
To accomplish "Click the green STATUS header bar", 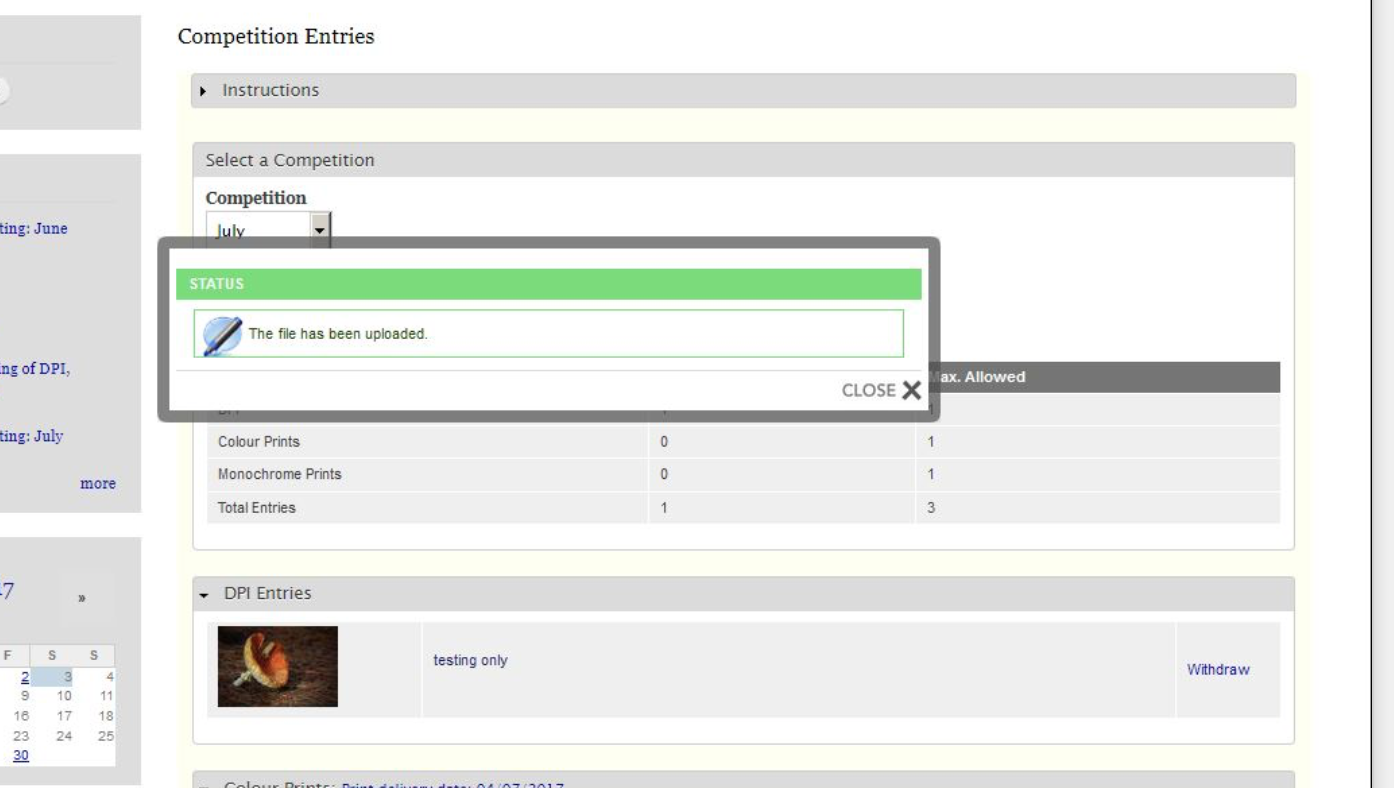I will click(x=549, y=284).
